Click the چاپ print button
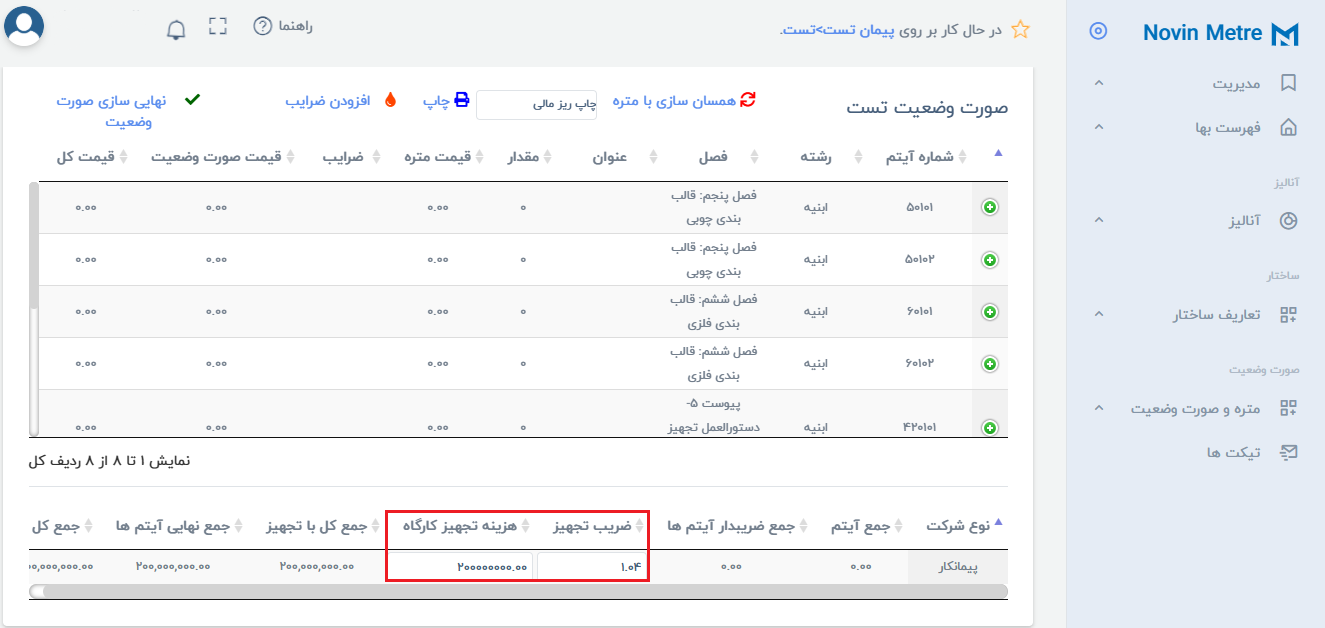The width and height of the screenshot is (1325, 628). [x=446, y=101]
